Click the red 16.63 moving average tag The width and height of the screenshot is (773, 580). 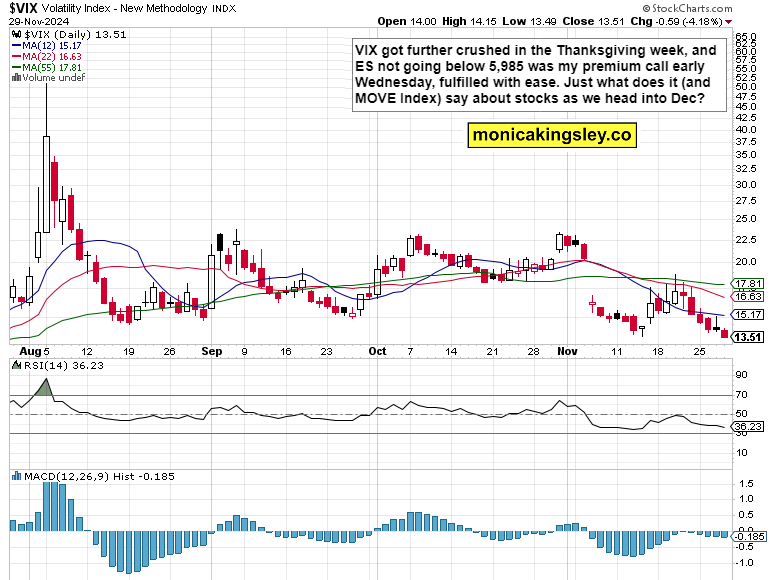tap(748, 297)
